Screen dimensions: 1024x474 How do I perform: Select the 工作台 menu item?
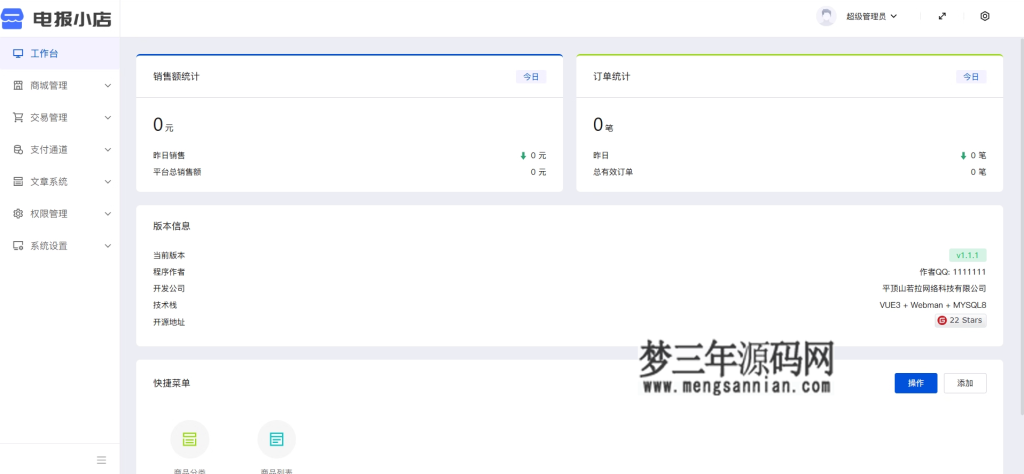(x=59, y=54)
